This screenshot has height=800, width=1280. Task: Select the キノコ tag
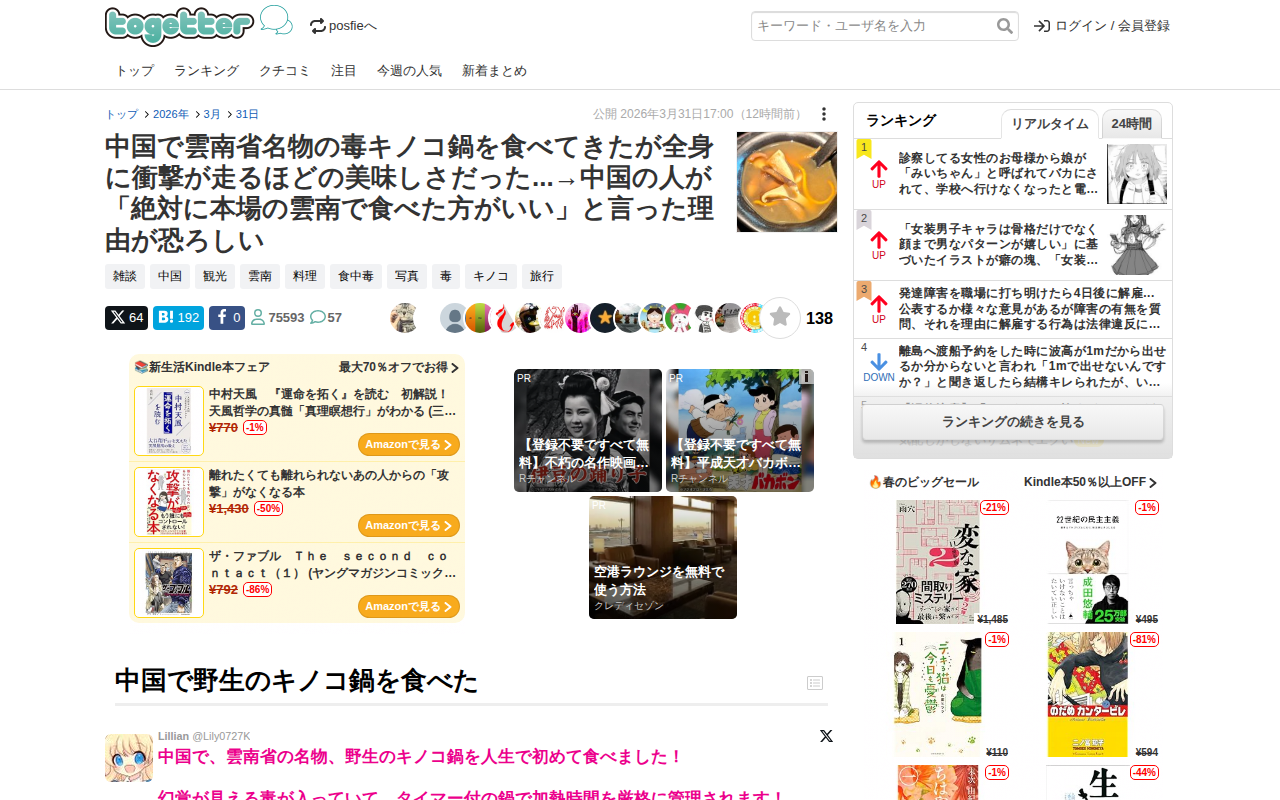click(x=491, y=276)
